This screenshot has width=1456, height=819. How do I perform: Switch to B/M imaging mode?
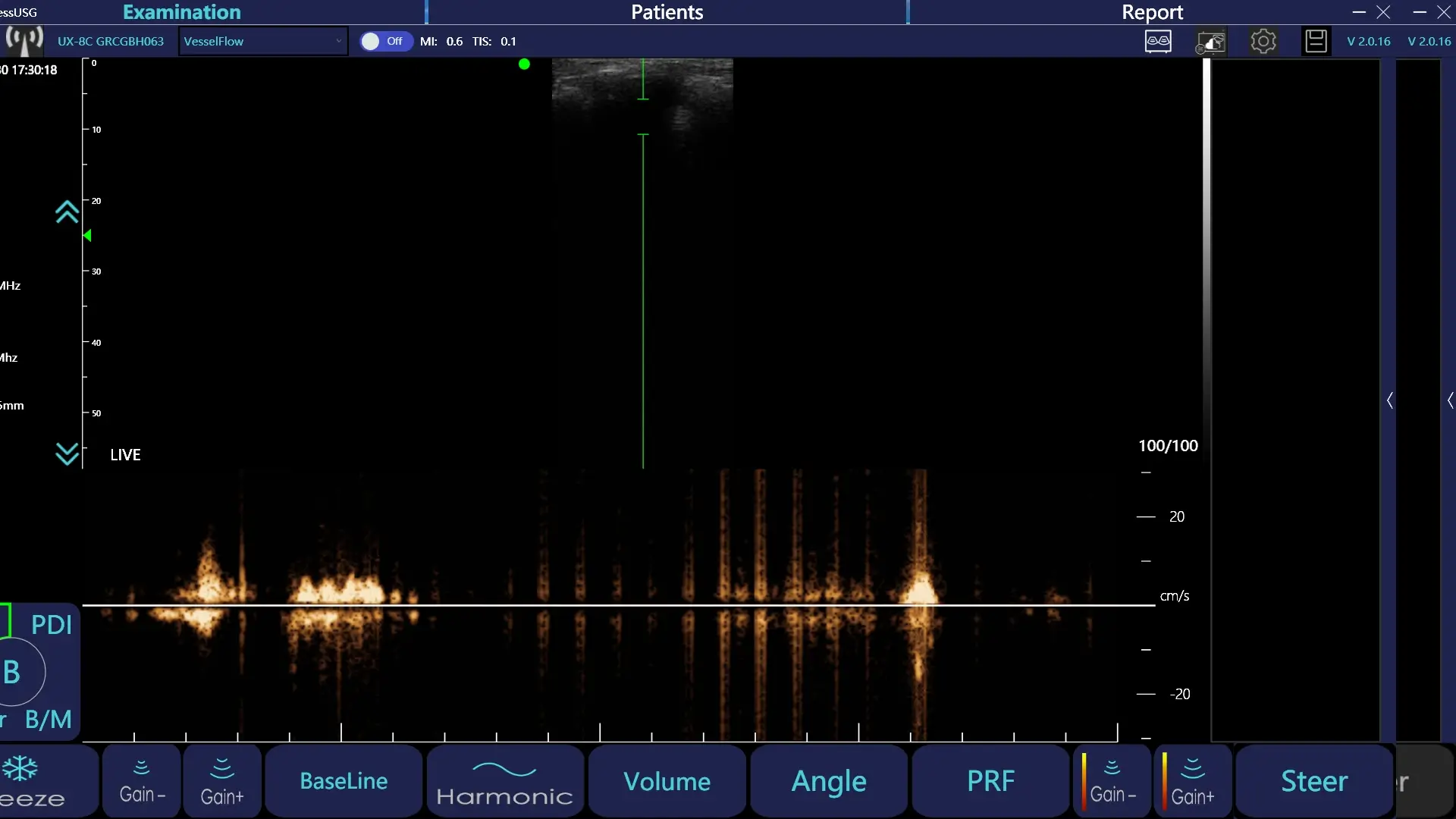point(48,719)
